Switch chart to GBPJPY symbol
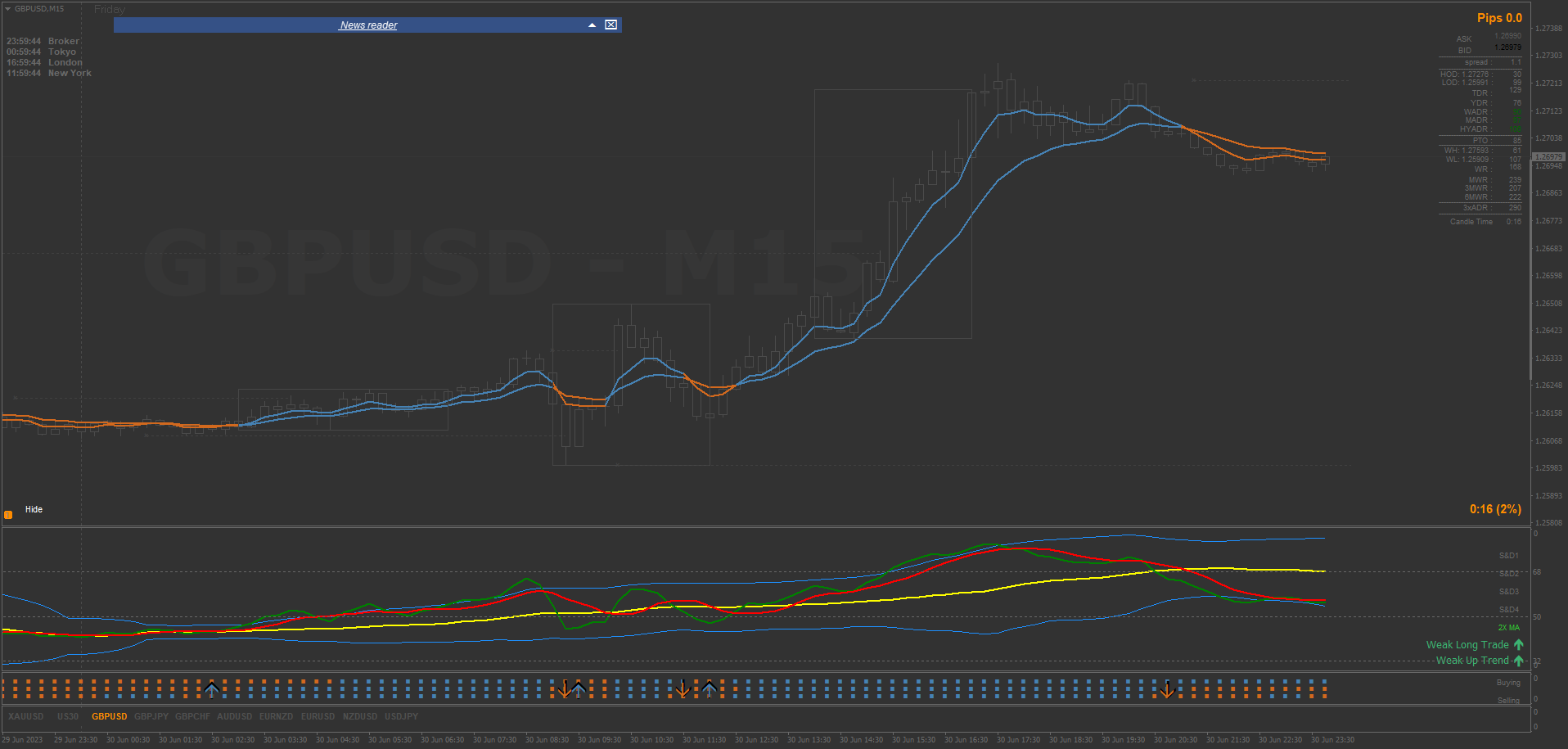The height and width of the screenshot is (749, 1568). 151,716
